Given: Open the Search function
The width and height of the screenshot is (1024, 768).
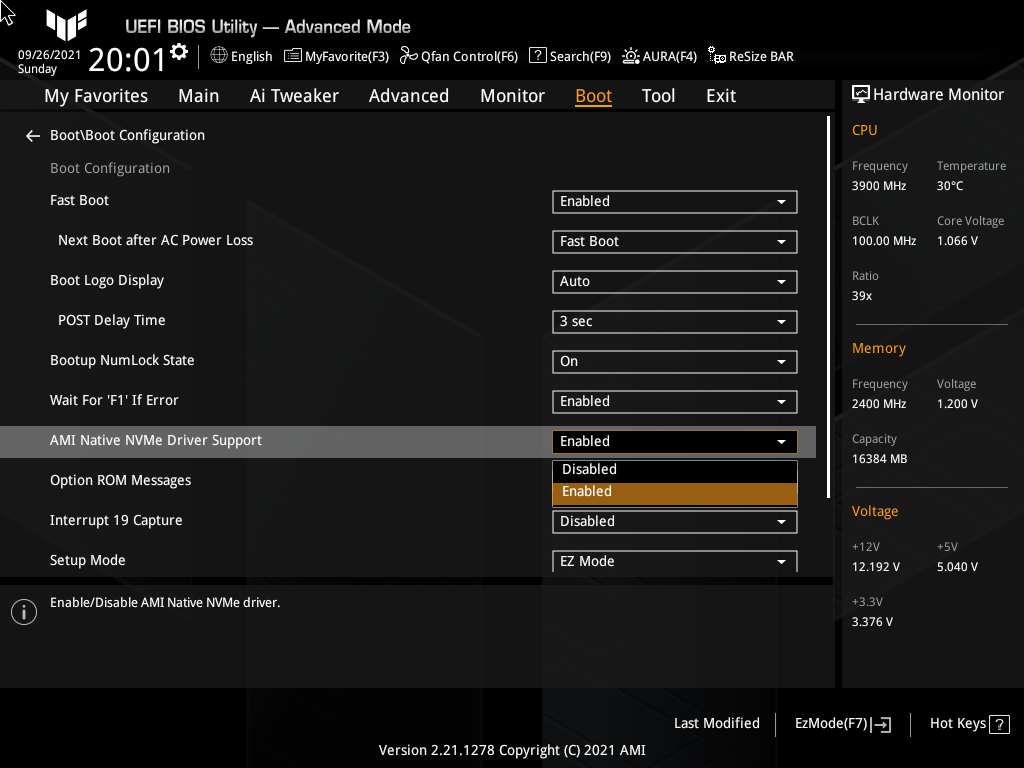Looking at the screenshot, I should tap(570, 56).
